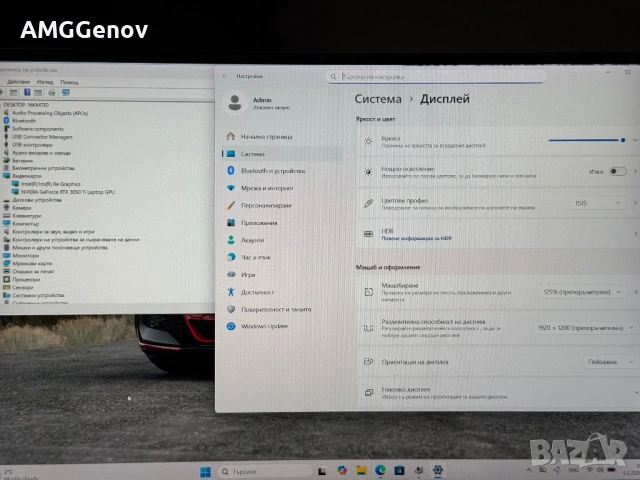This screenshot has height=480, width=640.
Task: Open Ориентация на дисплея dropdown
Action: click(x=611, y=362)
